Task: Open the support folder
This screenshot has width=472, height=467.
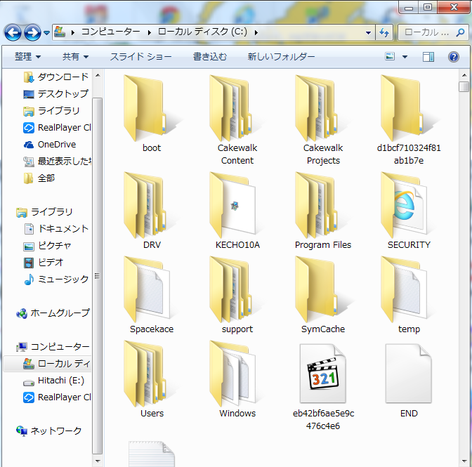Action: (x=237, y=295)
